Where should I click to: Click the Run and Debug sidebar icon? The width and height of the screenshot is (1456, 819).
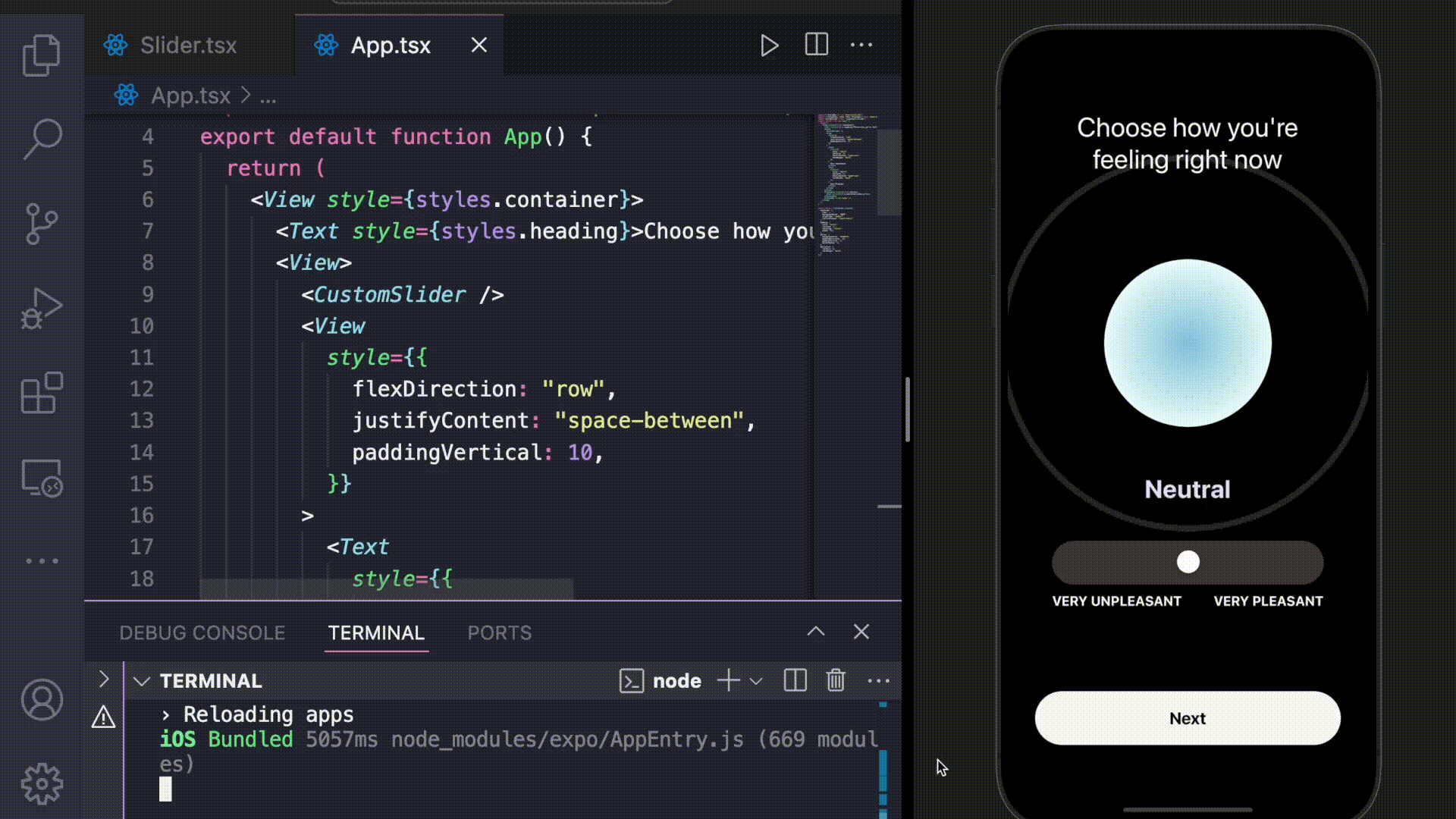pyautogui.click(x=41, y=309)
